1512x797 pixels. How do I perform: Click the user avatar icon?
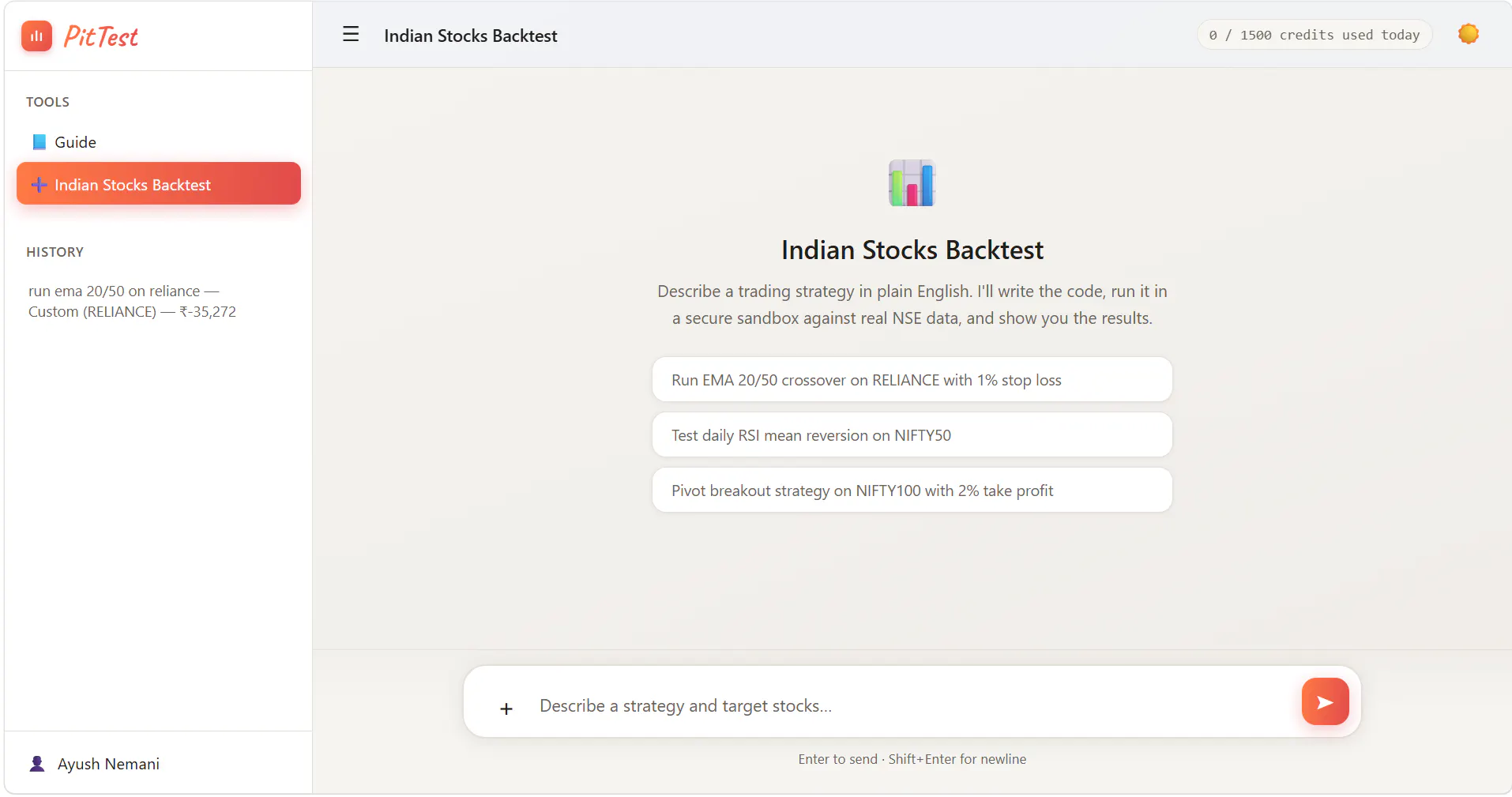[37, 764]
